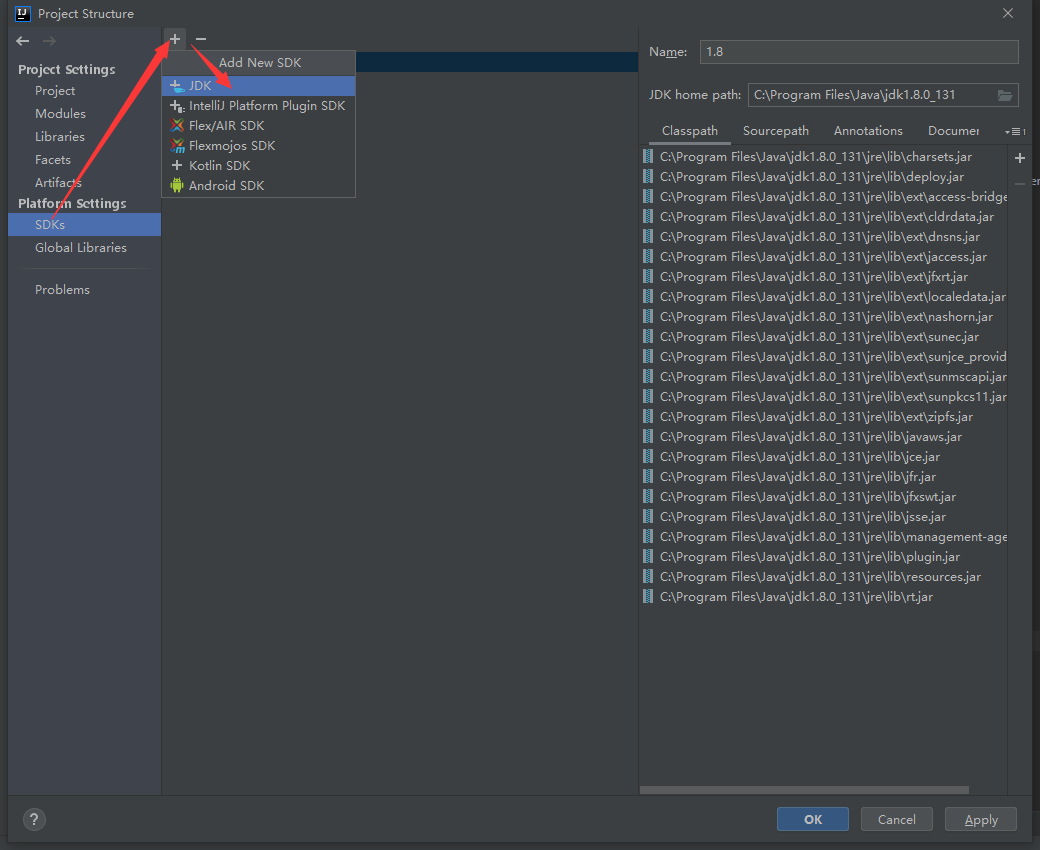The image size is (1040, 850).
Task: Choose IntelliJ Platform Plugin SDK option
Action: [x=259, y=105]
